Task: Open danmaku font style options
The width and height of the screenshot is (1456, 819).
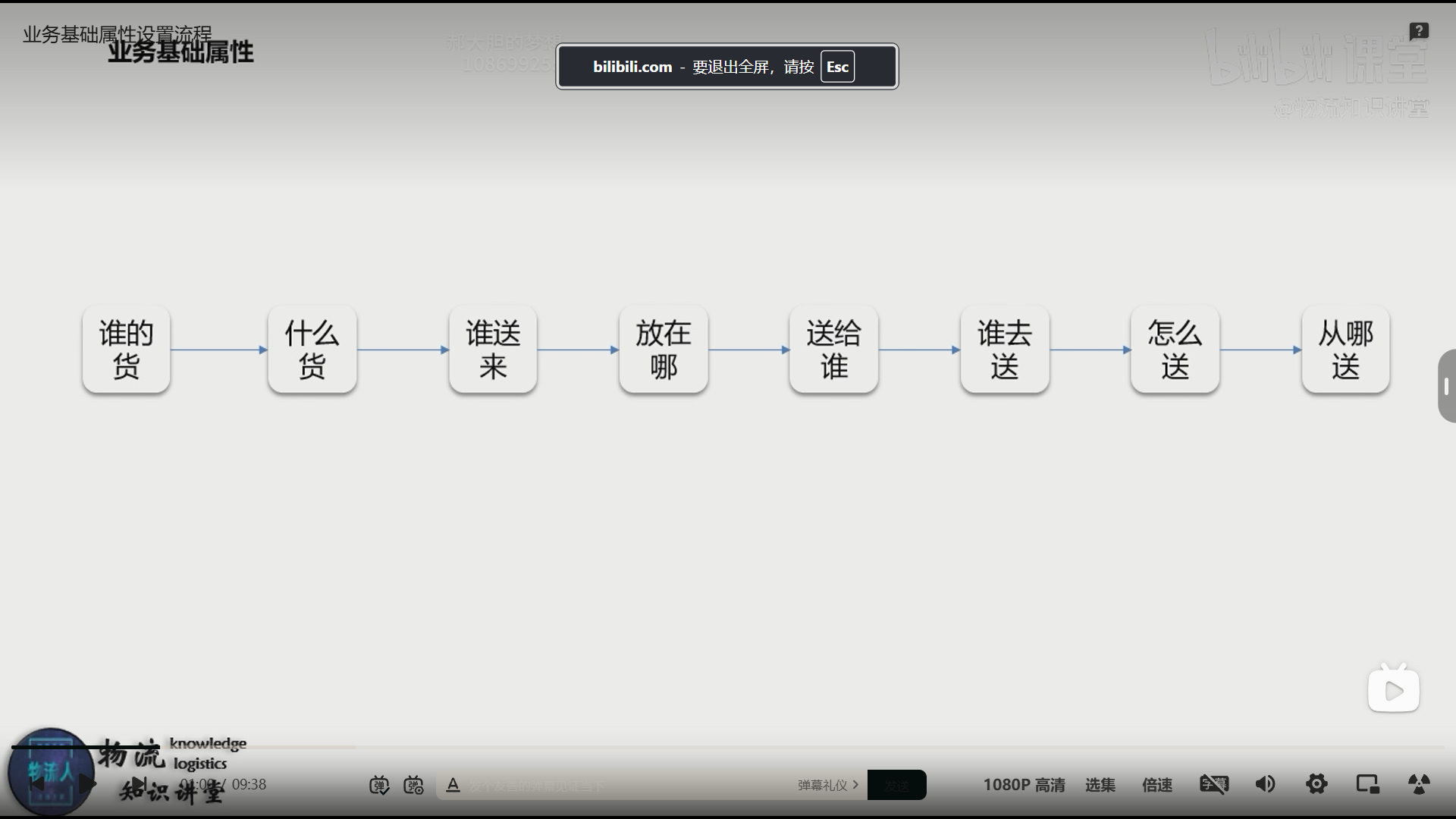Action: coord(453,785)
